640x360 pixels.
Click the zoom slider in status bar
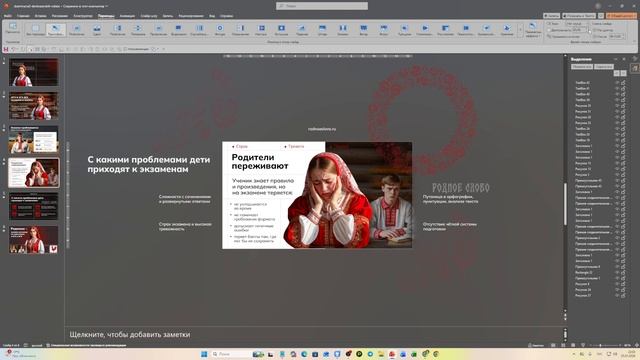[600, 345]
